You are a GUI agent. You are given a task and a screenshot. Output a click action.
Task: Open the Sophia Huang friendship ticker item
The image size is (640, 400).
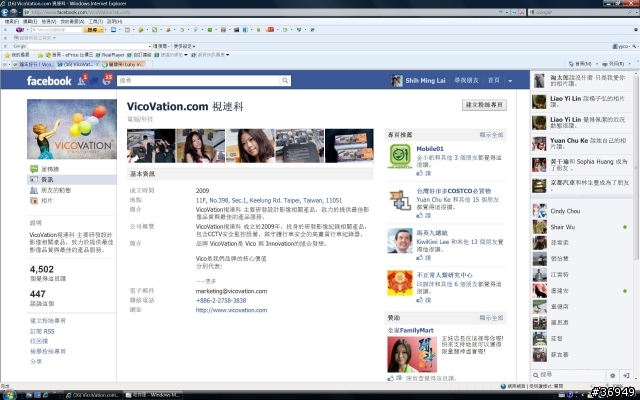coord(582,164)
